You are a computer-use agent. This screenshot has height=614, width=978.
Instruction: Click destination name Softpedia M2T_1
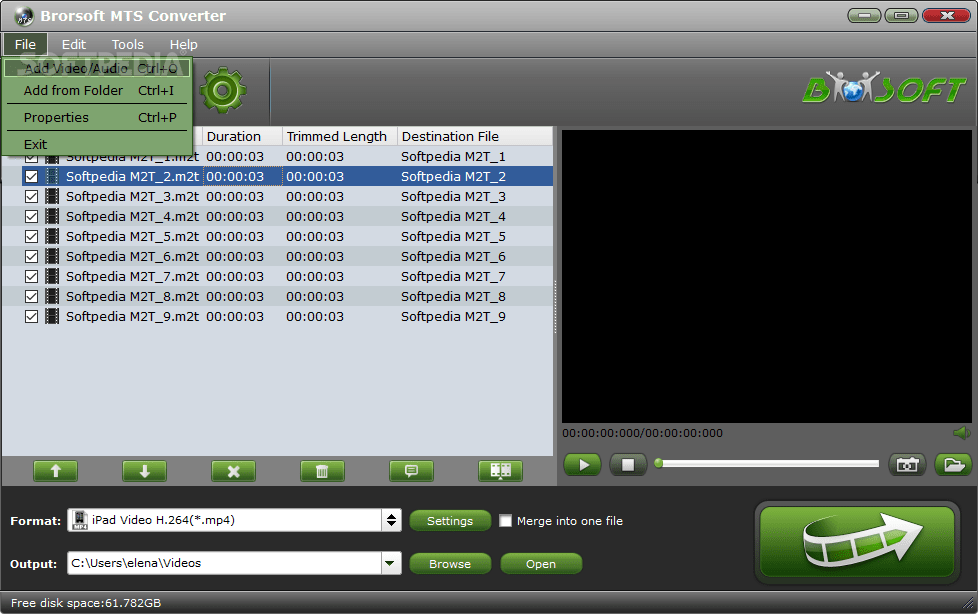coord(453,157)
